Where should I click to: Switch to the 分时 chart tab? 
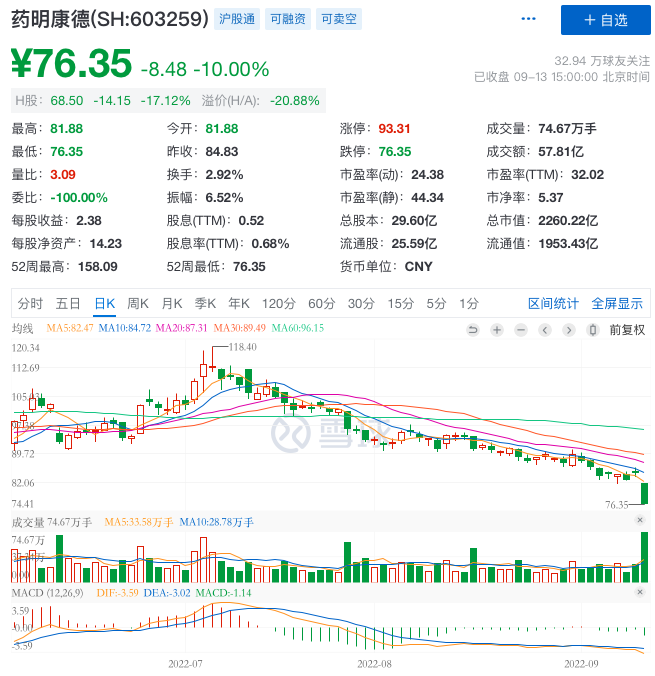pyautogui.click(x=30, y=304)
